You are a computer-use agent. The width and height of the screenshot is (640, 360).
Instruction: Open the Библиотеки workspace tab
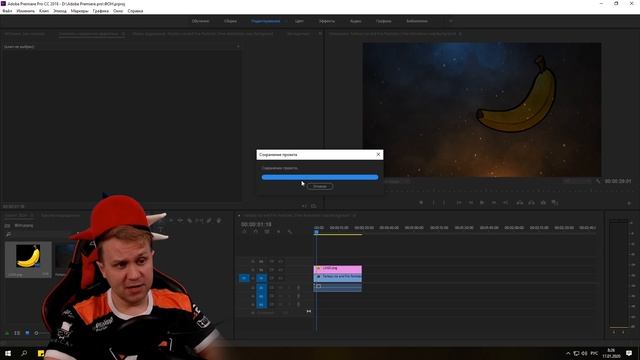417,21
